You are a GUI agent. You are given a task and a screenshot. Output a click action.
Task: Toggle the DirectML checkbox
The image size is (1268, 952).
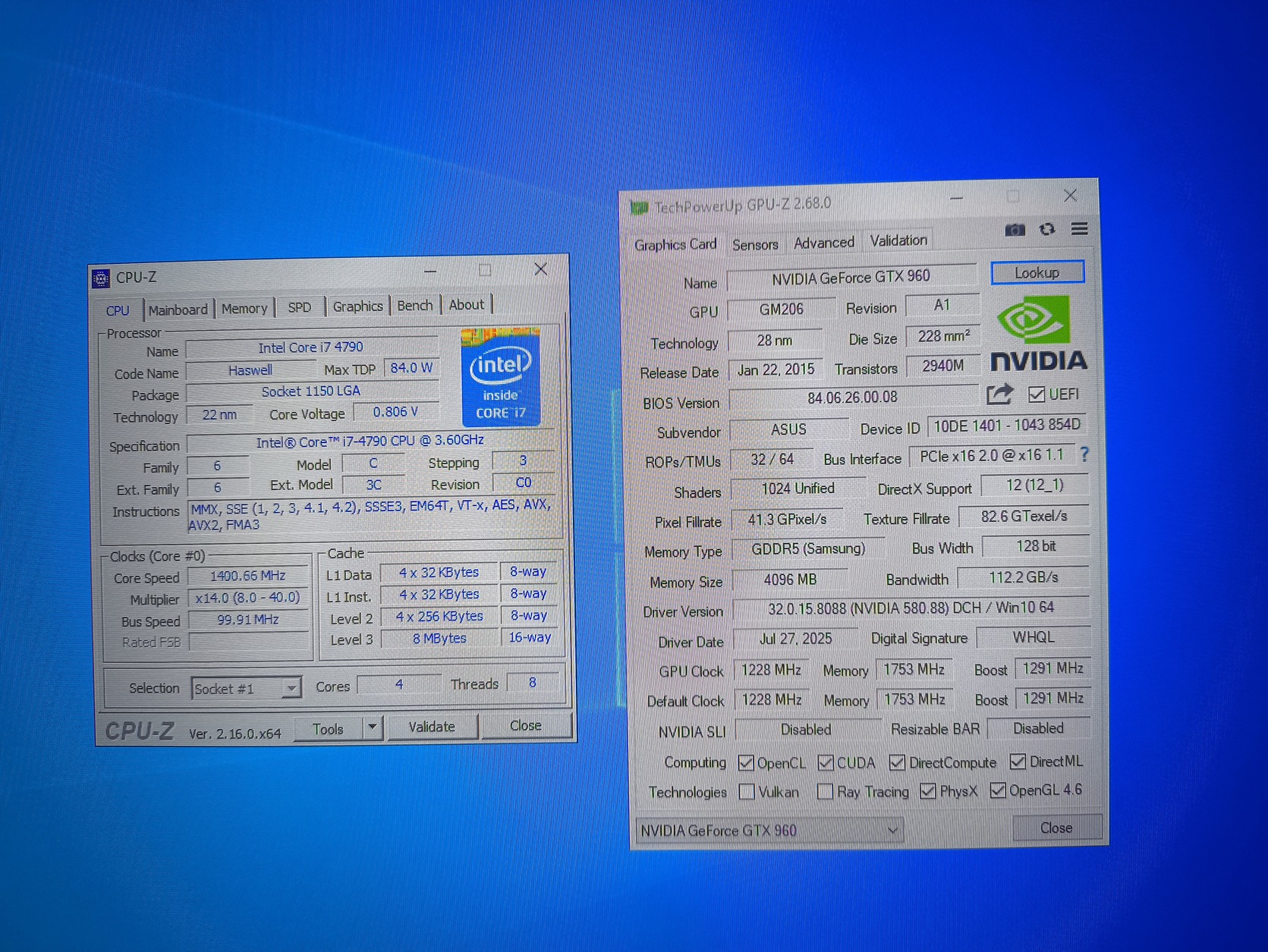(x=1018, y=762)
